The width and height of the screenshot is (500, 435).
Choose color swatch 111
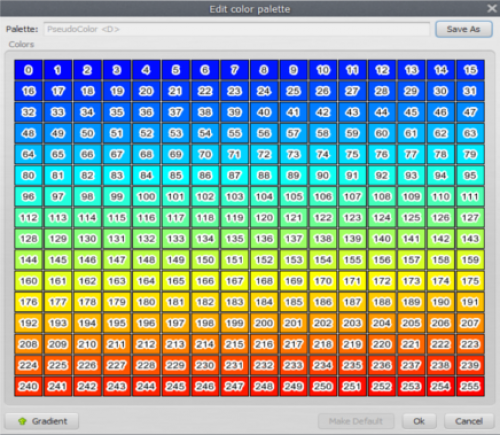[x=470, y=197]
